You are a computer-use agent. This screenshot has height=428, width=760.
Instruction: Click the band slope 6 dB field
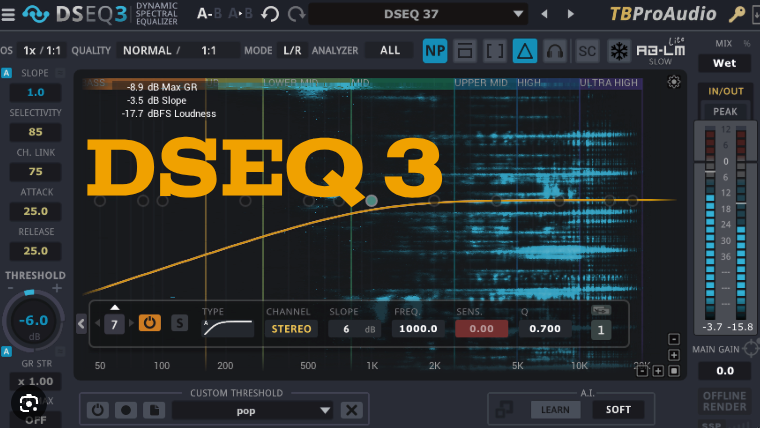point(355,329)
